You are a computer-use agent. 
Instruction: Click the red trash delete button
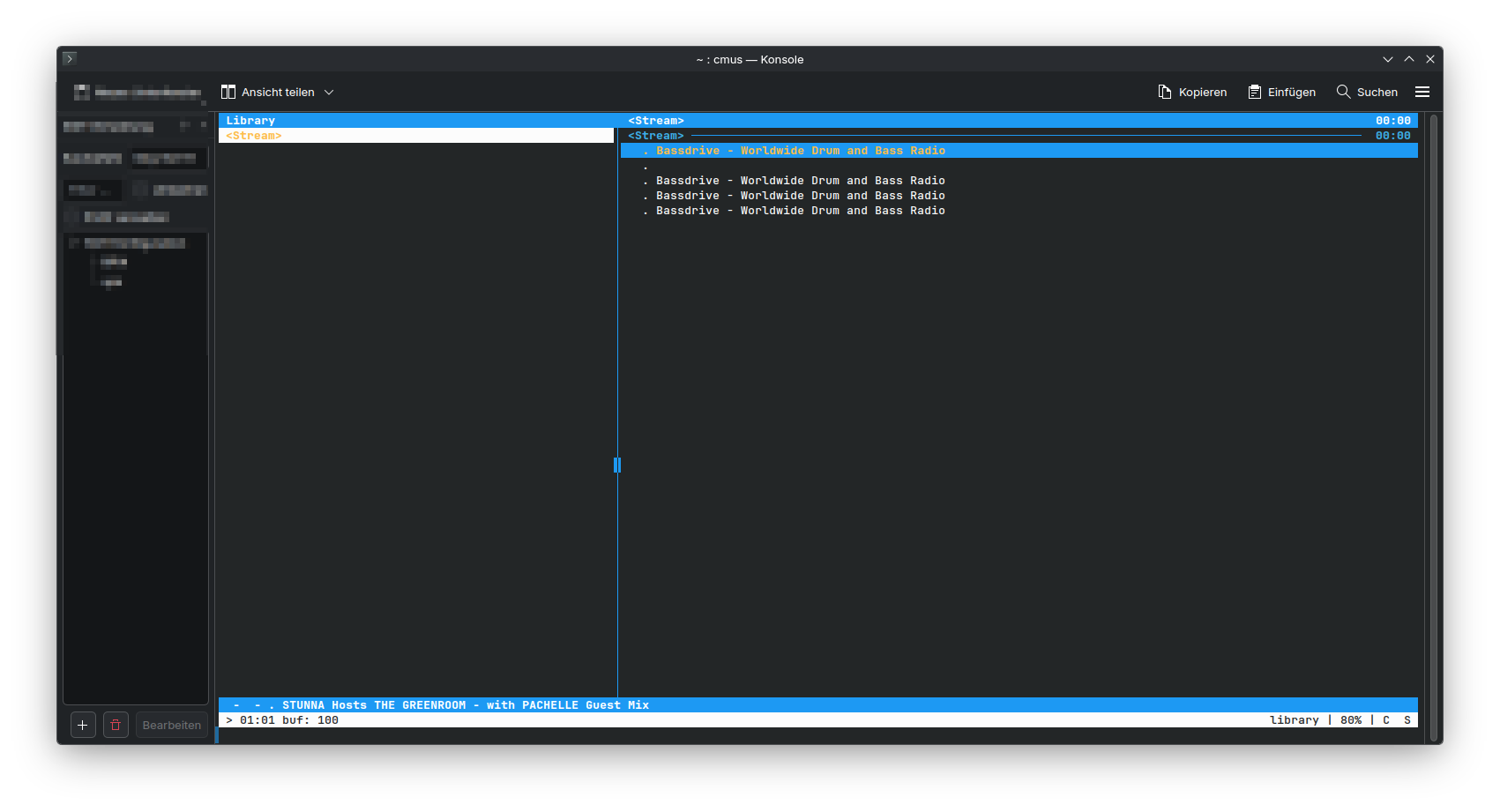tap(116, 725)
